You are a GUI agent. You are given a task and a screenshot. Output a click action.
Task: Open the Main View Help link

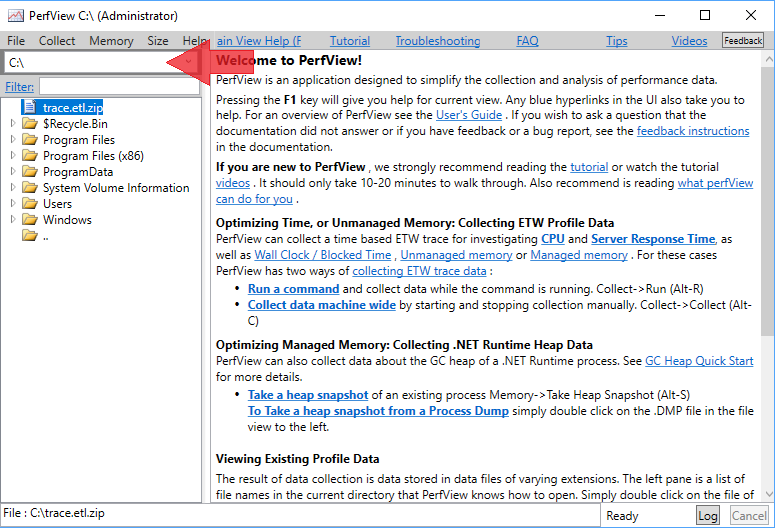pyautogui.click(x=259, y=41)
